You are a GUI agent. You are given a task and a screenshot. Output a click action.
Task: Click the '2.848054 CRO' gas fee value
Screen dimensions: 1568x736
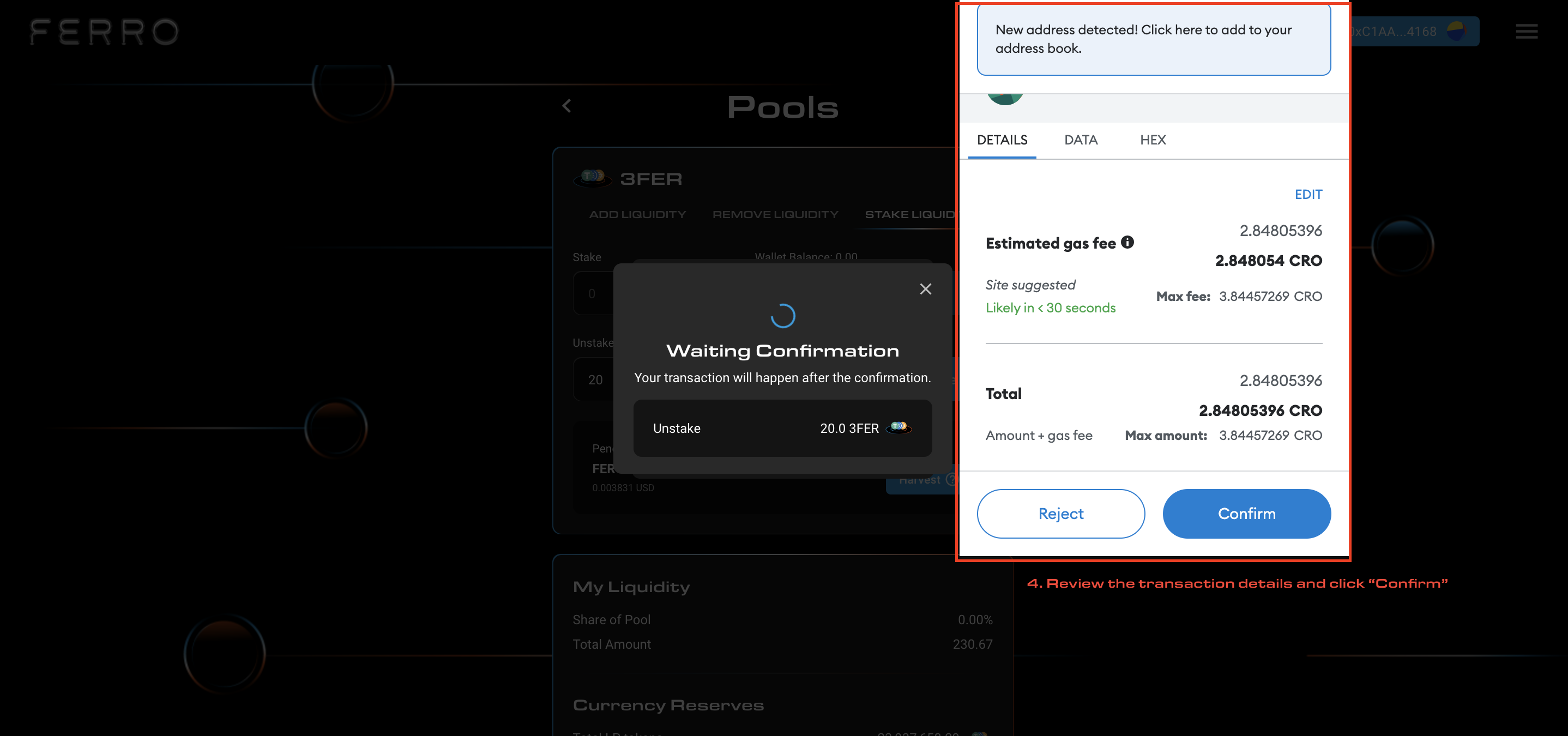pos(1268,261)
